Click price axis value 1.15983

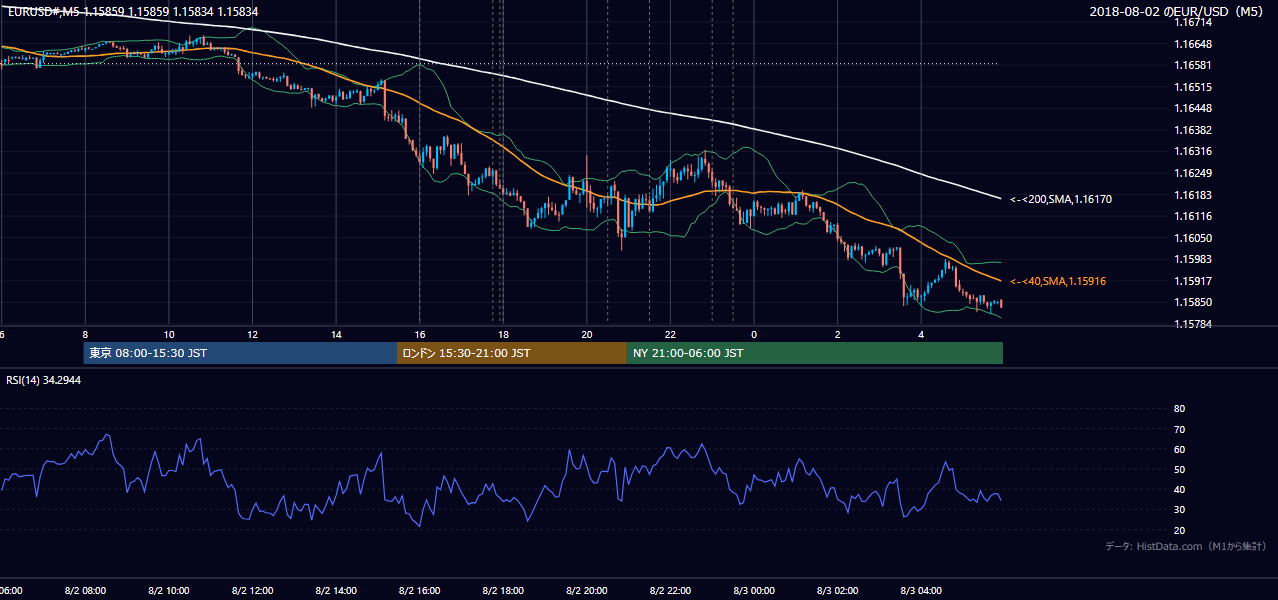click(1192, 259)
